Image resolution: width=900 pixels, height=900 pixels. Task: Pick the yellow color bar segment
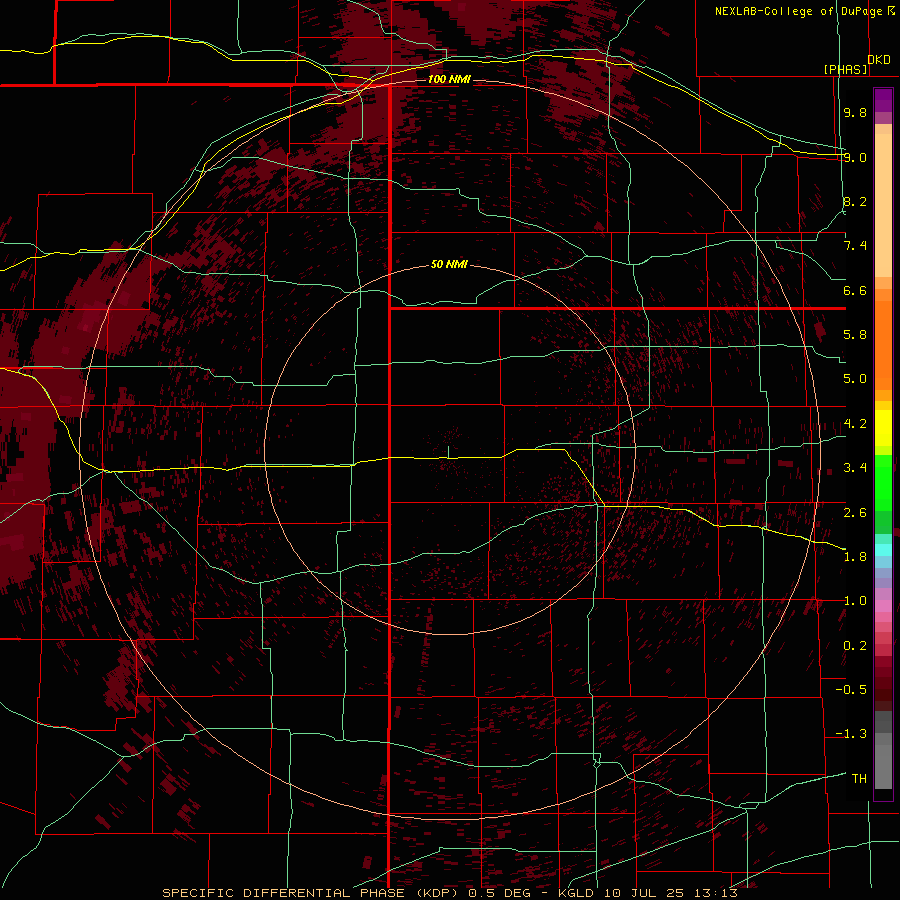[x=883, y=428]
